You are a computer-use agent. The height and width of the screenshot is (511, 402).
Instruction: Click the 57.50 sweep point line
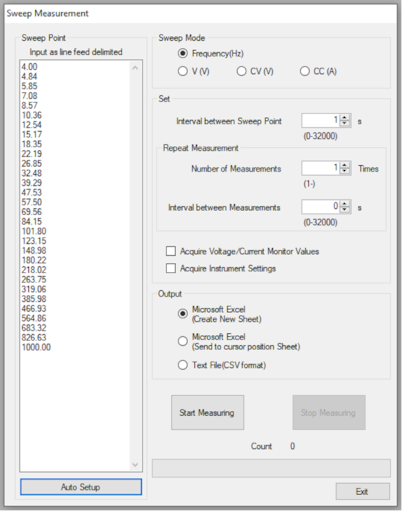(x=32, y=202)
